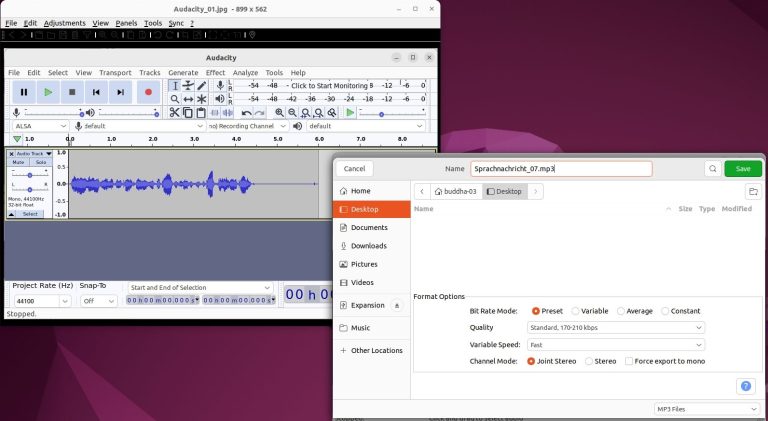Fit project to width zoom icon
This screenshot has width=768, height=421.
319,113
